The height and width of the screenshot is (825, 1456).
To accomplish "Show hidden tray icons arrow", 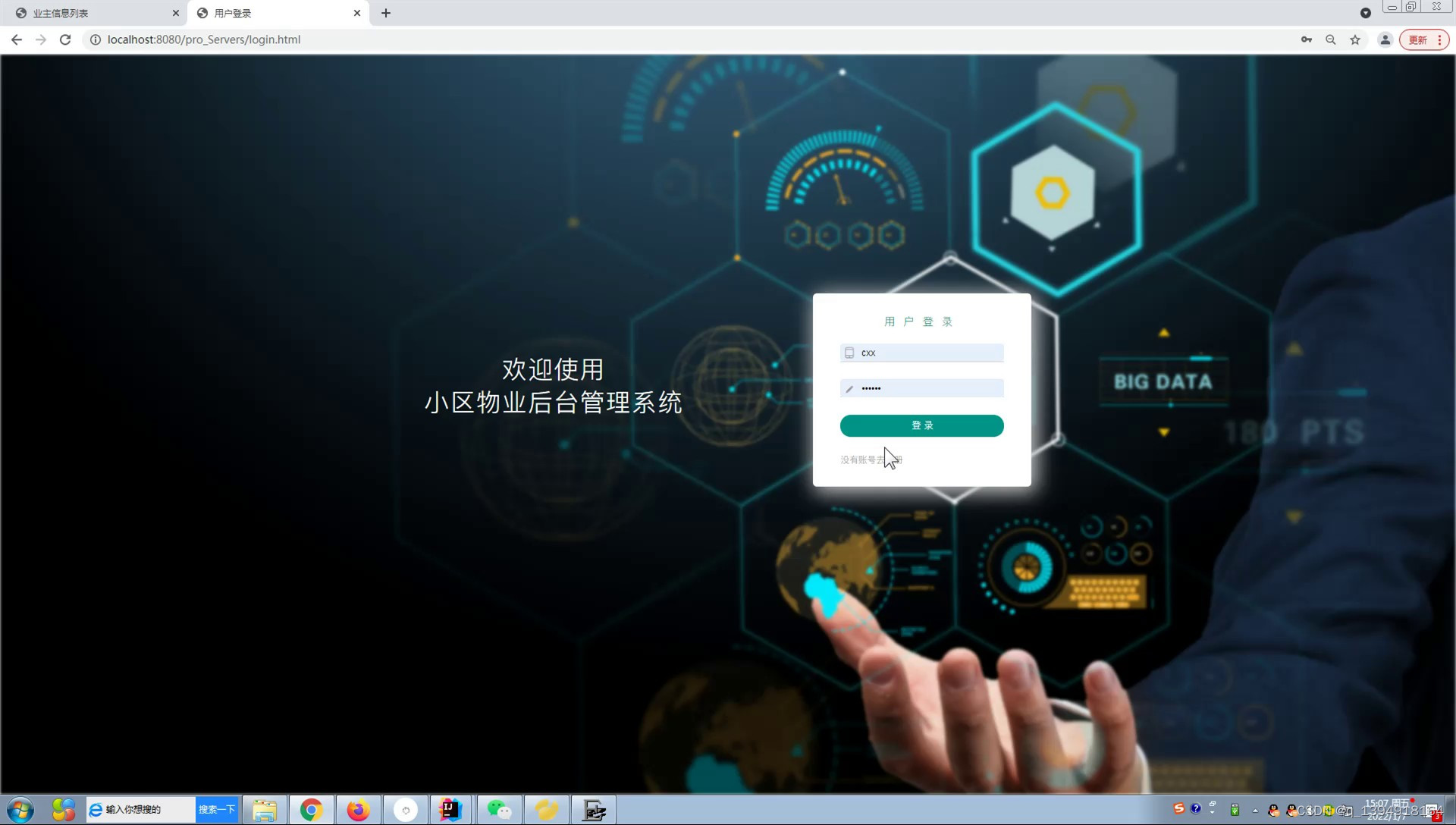I will [1255, 811].
